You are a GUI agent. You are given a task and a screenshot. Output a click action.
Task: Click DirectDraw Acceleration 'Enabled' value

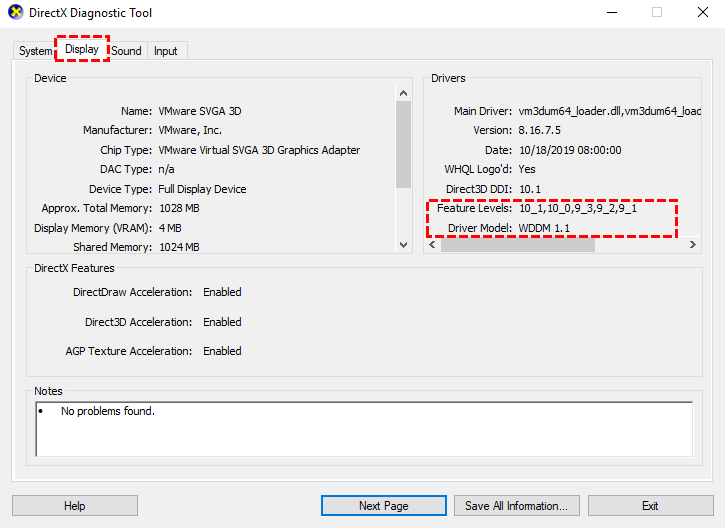tap(222, 292)
